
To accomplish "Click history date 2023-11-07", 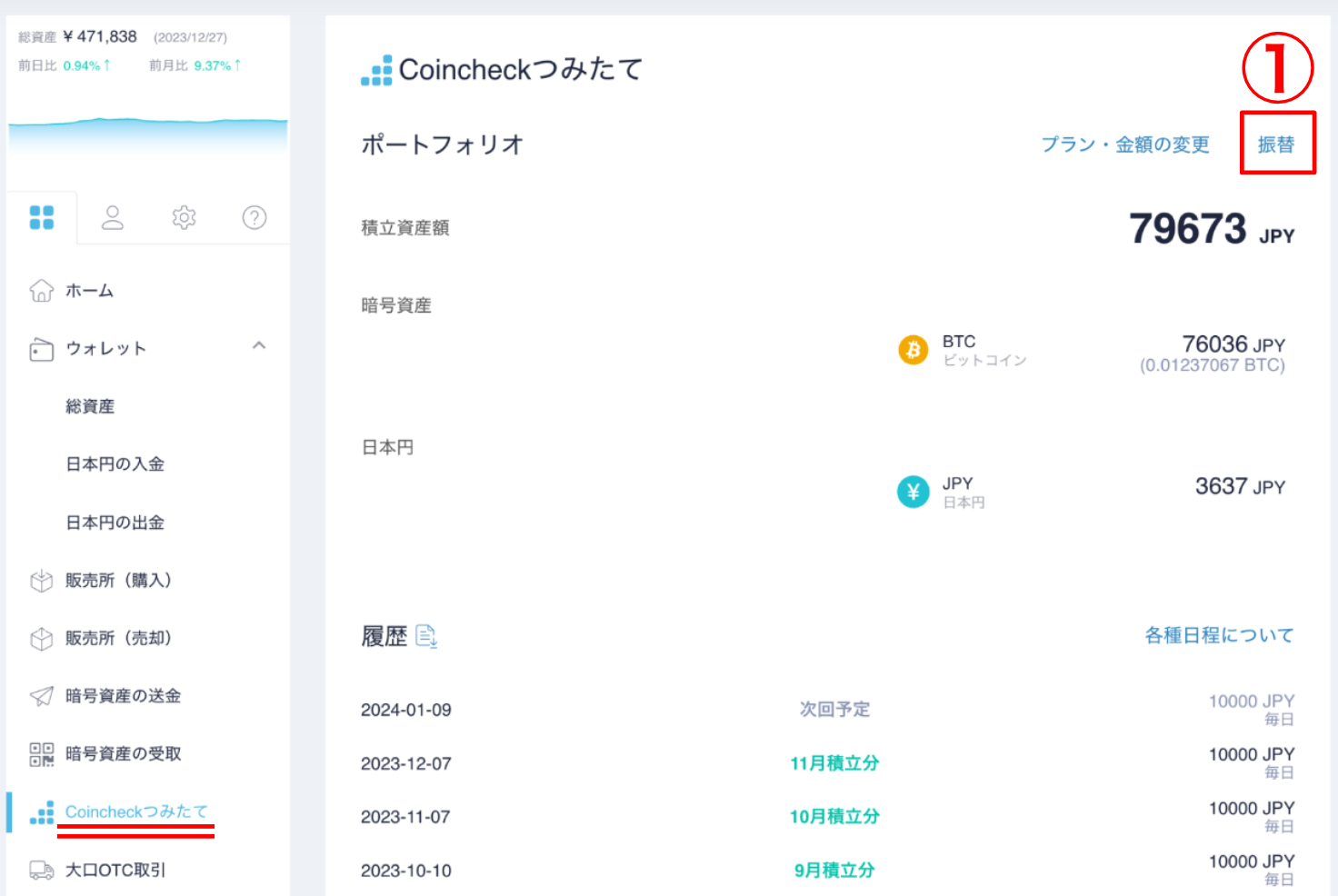I will pyautogui.click(x=405, y=817).
